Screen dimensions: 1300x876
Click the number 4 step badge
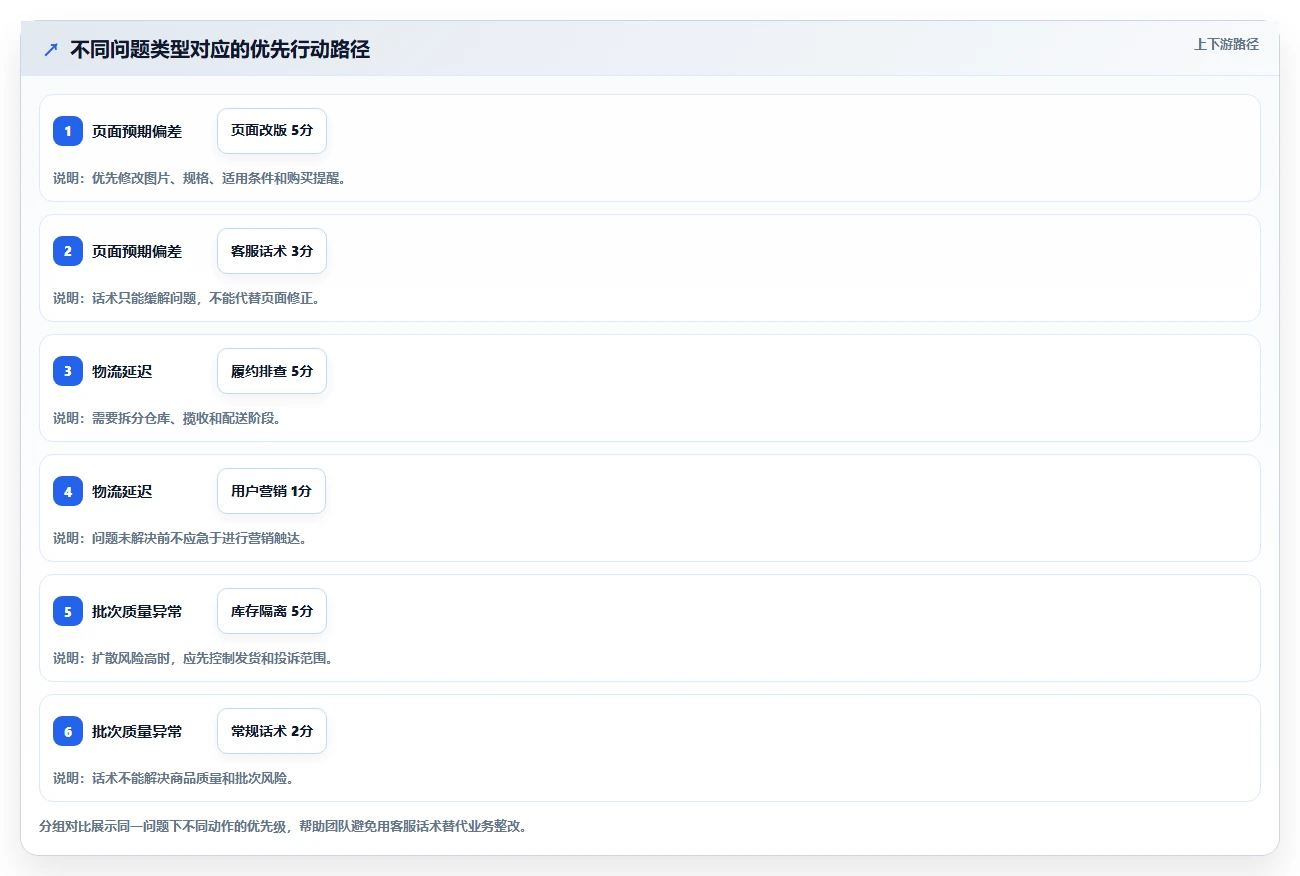coord(68,491)
